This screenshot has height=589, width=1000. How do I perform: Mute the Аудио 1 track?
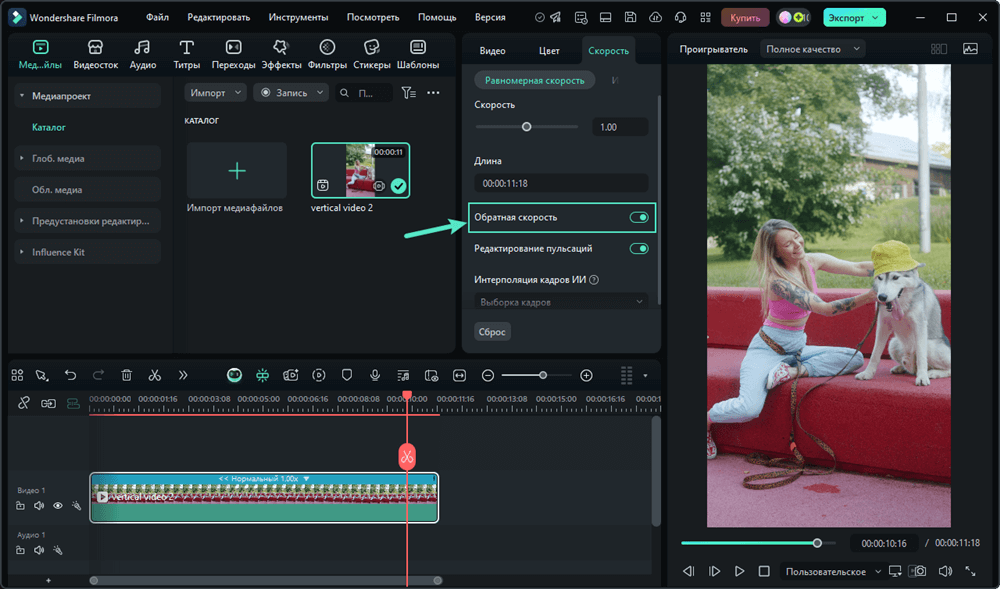[x=39, y=549]
